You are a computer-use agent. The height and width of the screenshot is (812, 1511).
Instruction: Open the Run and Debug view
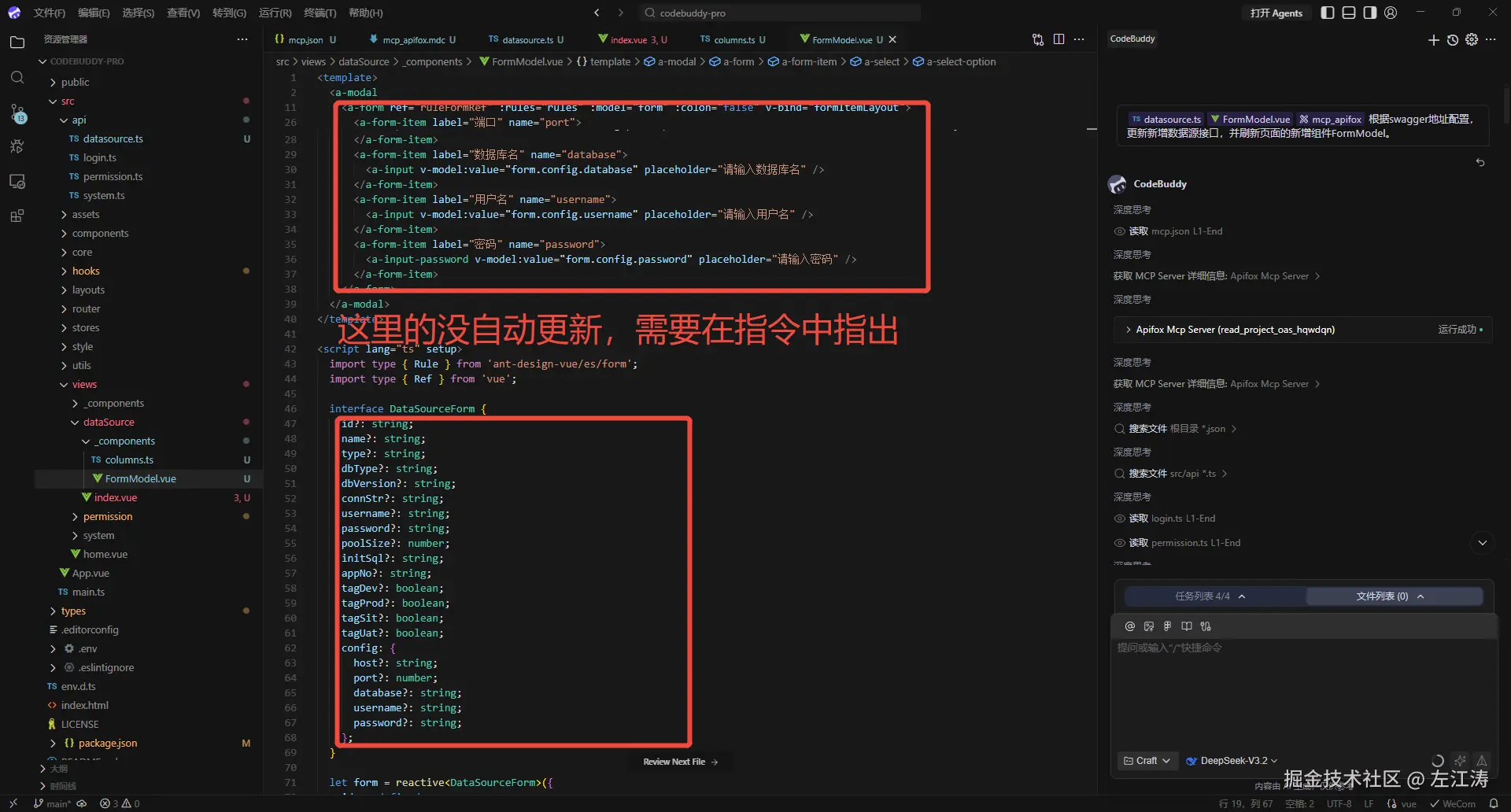coord(17,146)
